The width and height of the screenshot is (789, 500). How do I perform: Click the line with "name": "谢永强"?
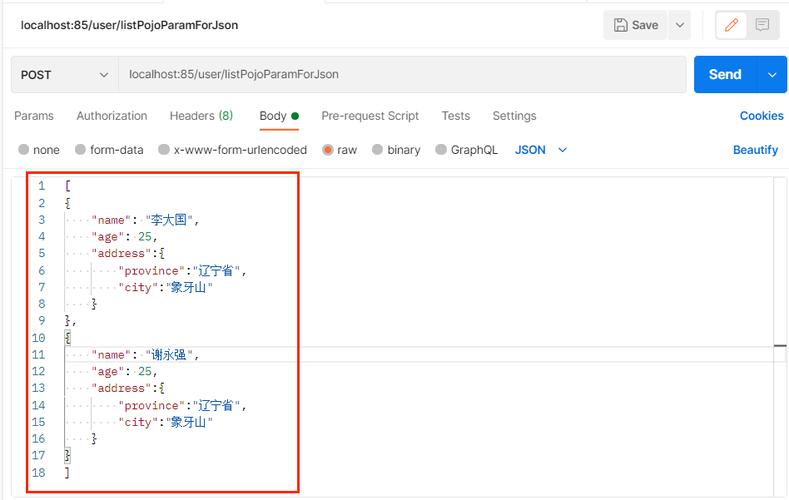tap(145, 355)
